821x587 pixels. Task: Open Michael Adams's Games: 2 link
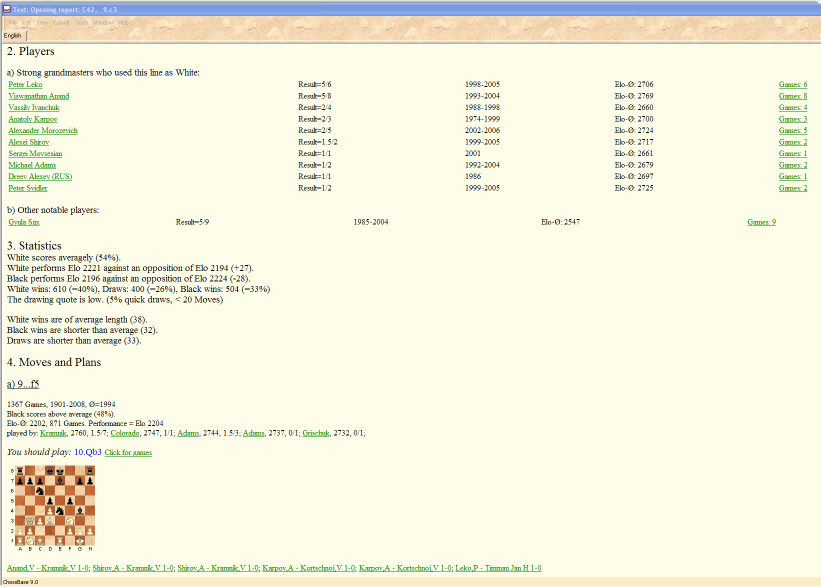(793, 165)
